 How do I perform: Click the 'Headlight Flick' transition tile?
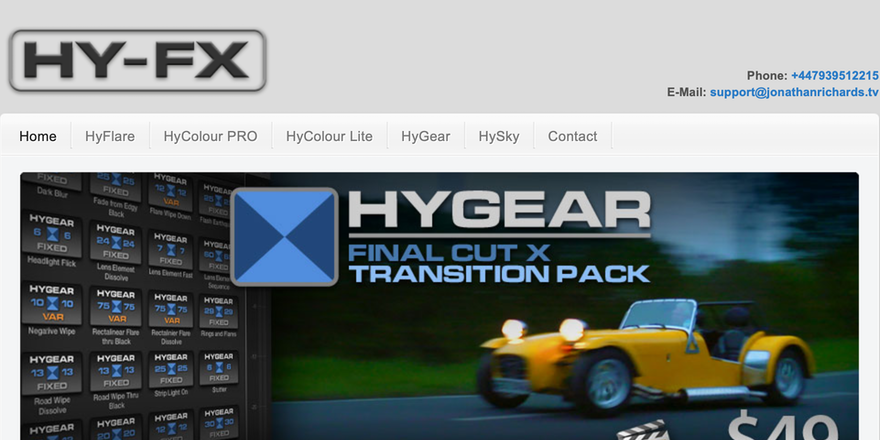(x=52, y=239)
